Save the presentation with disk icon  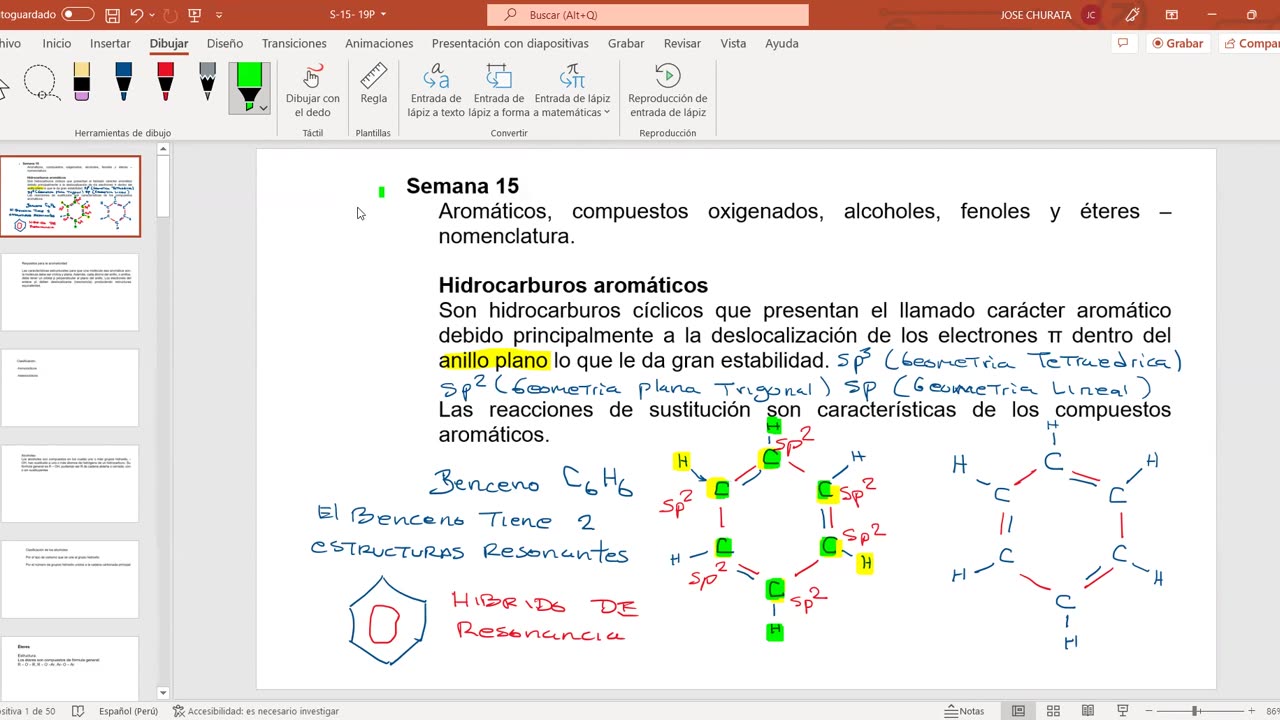pyautogui.click(x=113, y=15)
